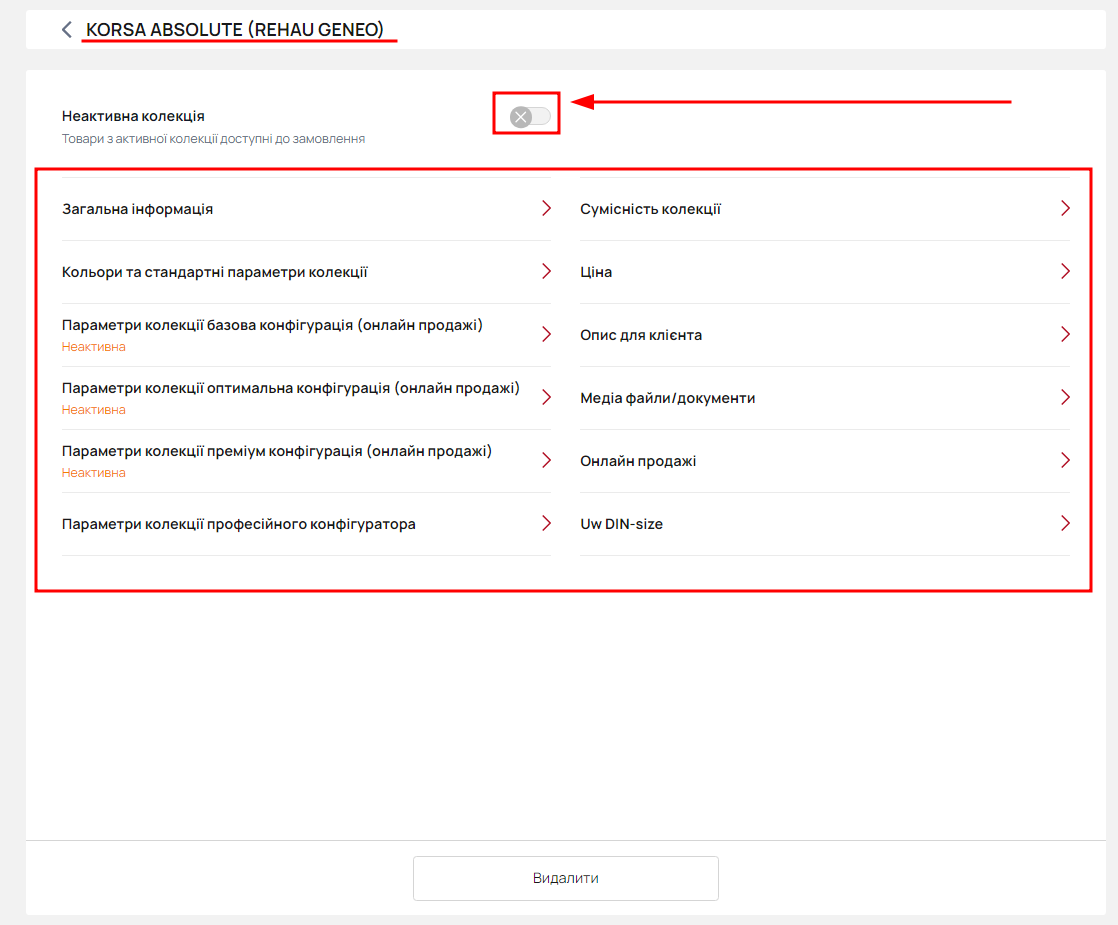The image size is (1118, 925).
Task: Expand chevron for Кольори та стандартні параметри
Action: 546,272
